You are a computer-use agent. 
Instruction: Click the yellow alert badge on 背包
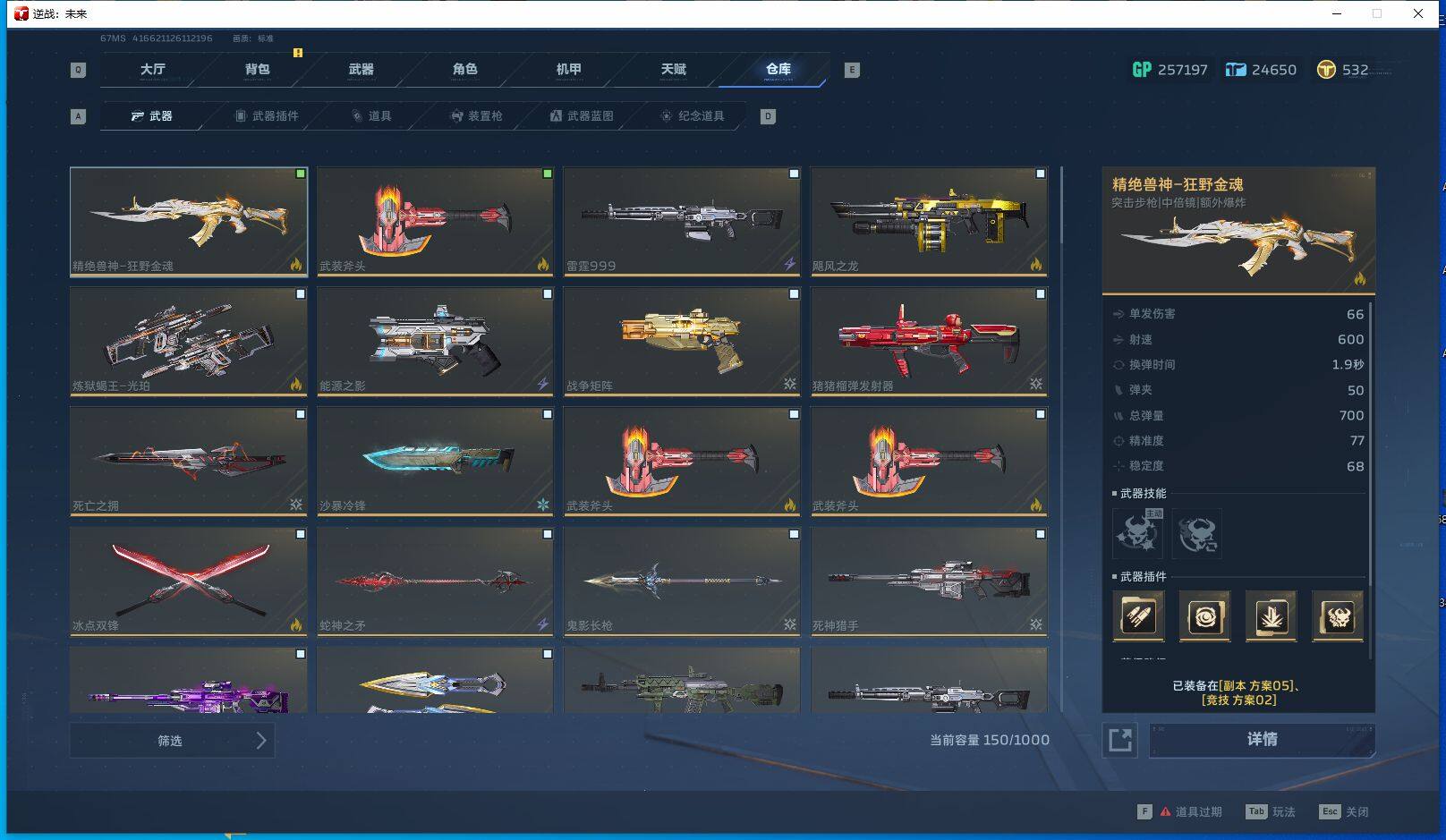point(298,53)
